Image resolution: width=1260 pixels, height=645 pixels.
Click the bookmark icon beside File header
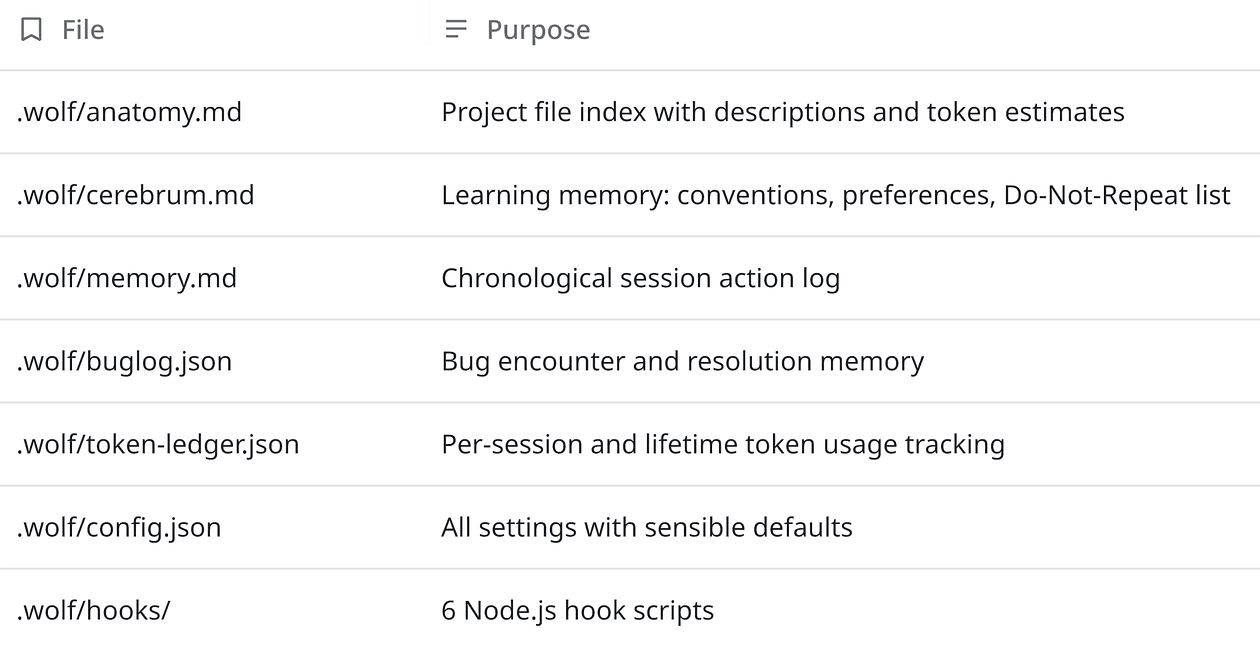[x=32, y=30]
